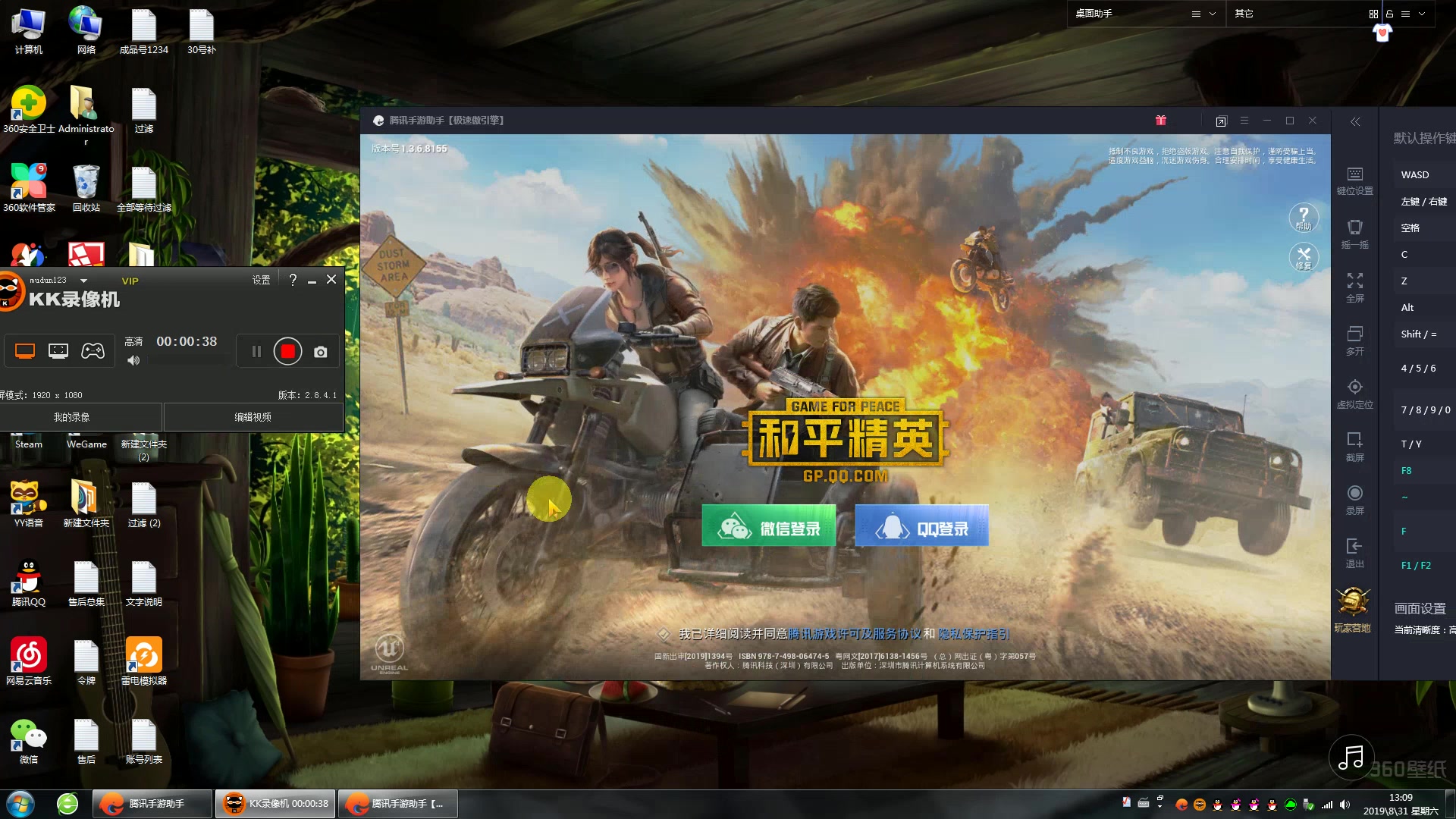Click the 腾讯QQ desktop icon
1456x819 pixels.
tap(29, 582)
